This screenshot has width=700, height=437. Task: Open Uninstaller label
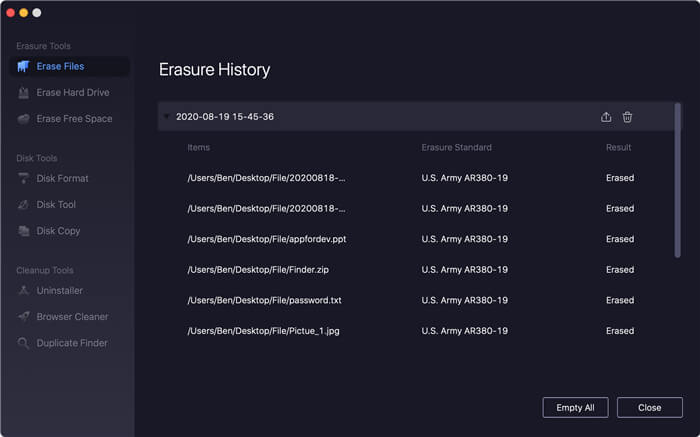tap(59, 291)
